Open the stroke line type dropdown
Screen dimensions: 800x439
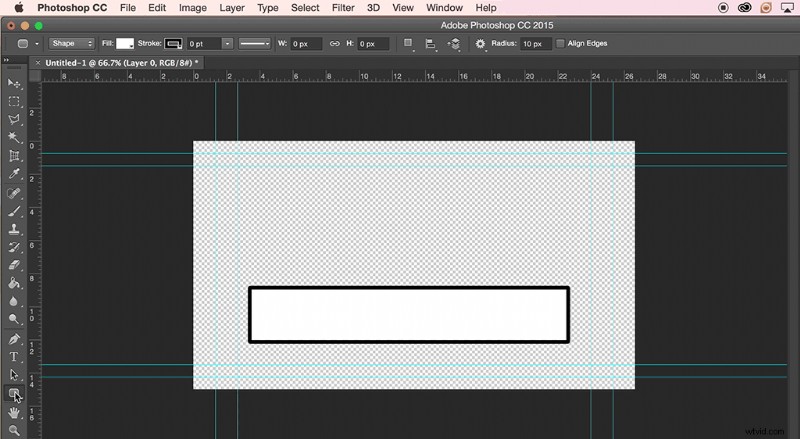click(255, 44)
